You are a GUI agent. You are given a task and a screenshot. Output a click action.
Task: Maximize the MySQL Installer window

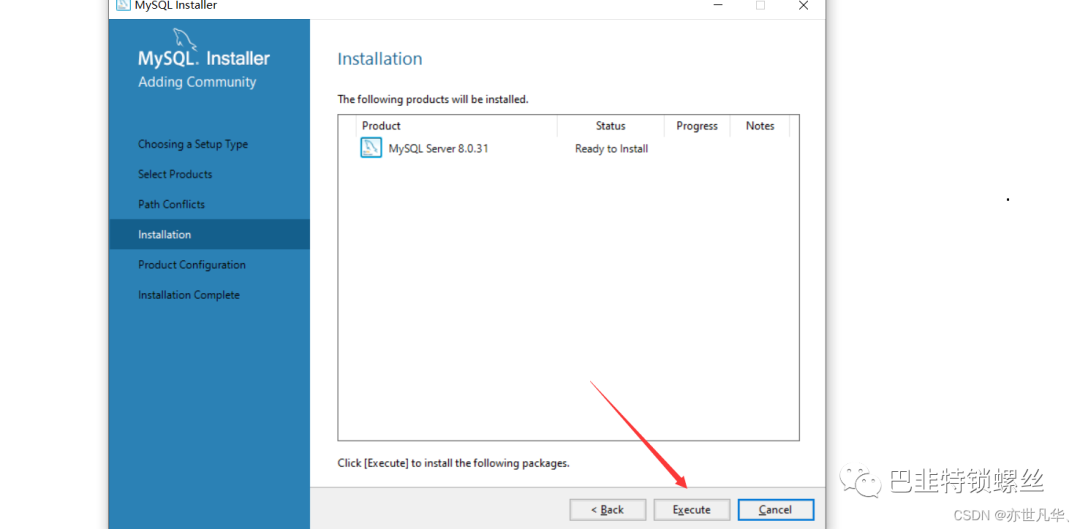click(x=760, y=6)
